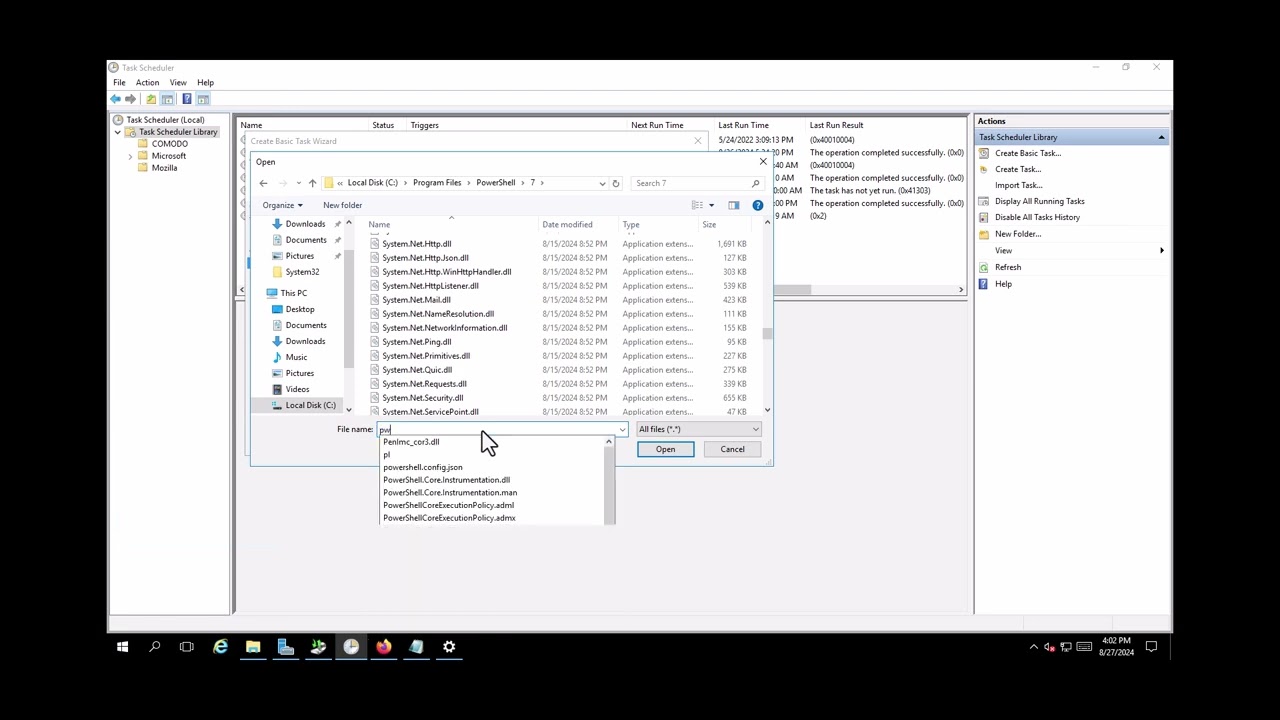Open Task Scheduler Help menu

205,82
